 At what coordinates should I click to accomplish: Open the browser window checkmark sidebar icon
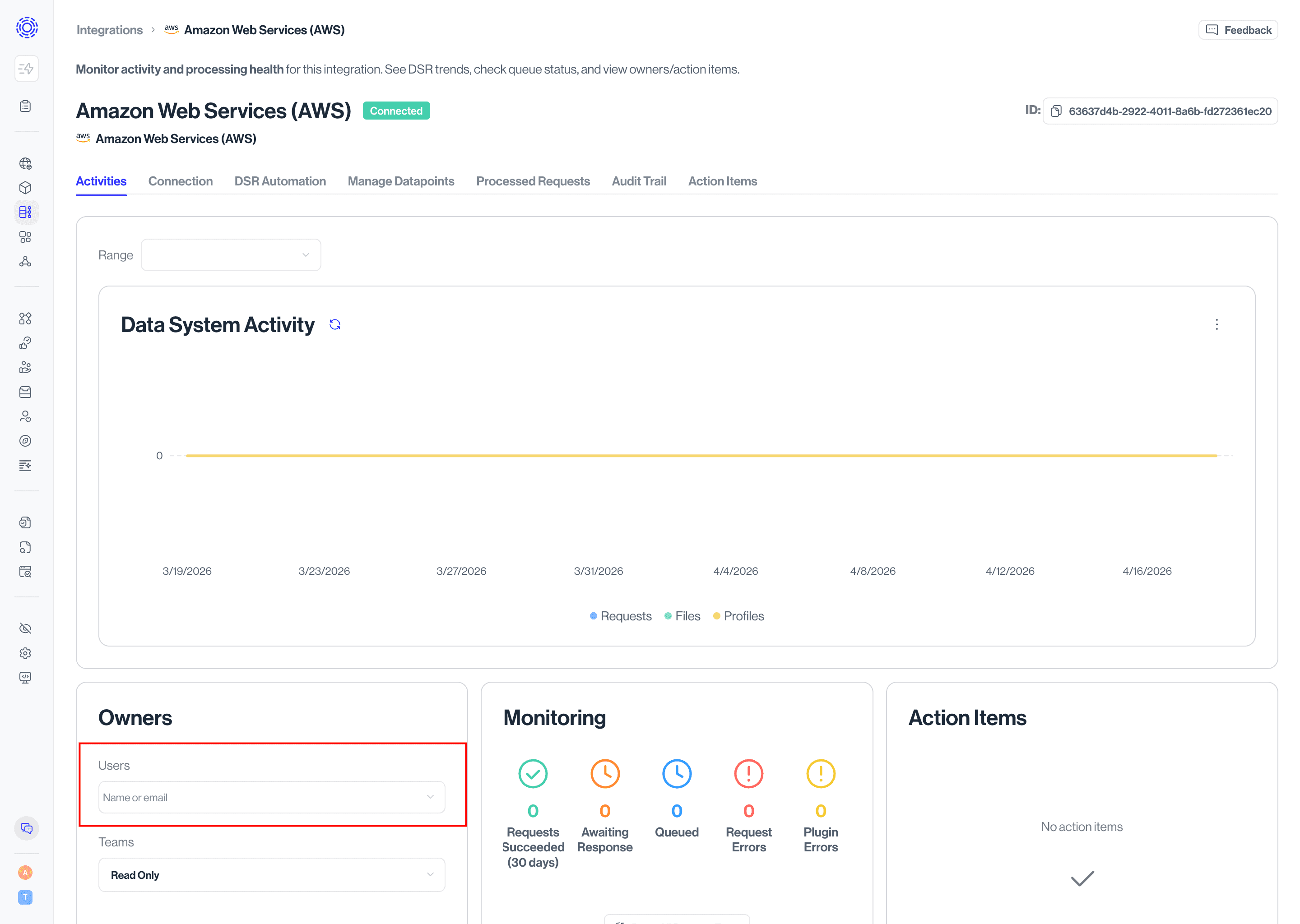click(x=26, y=572)
